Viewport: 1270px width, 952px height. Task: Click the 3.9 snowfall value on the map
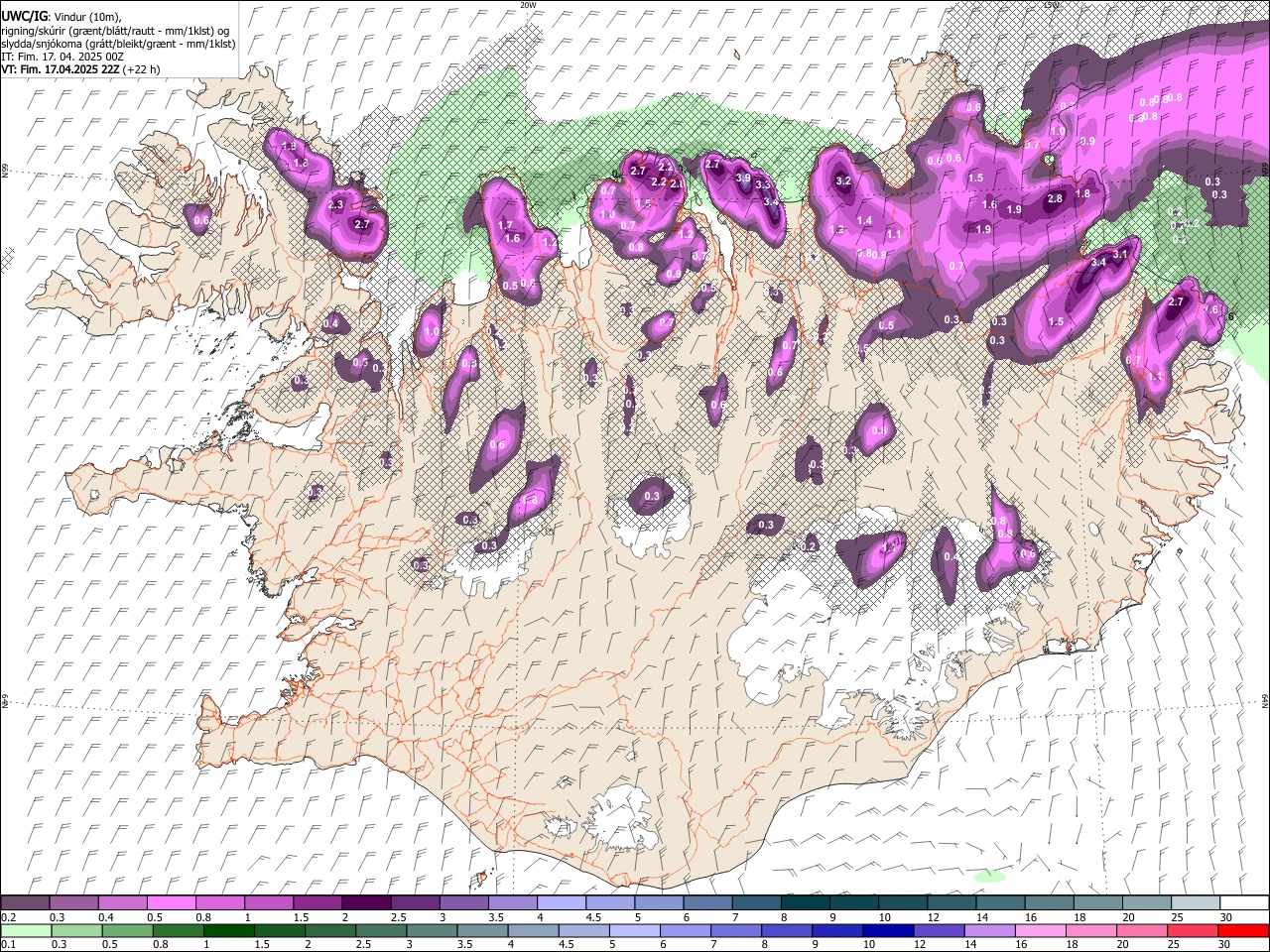pos(743,178)
